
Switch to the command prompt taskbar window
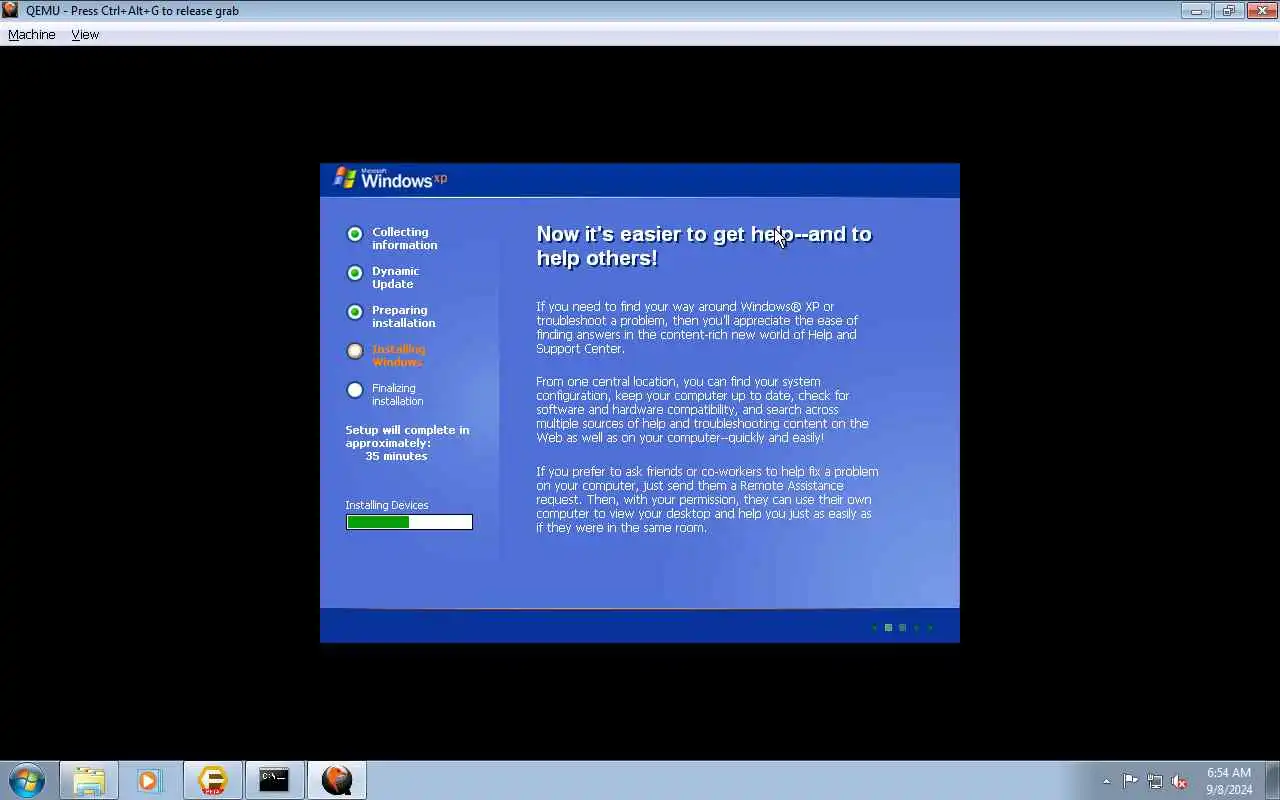(x=274, y=780)
